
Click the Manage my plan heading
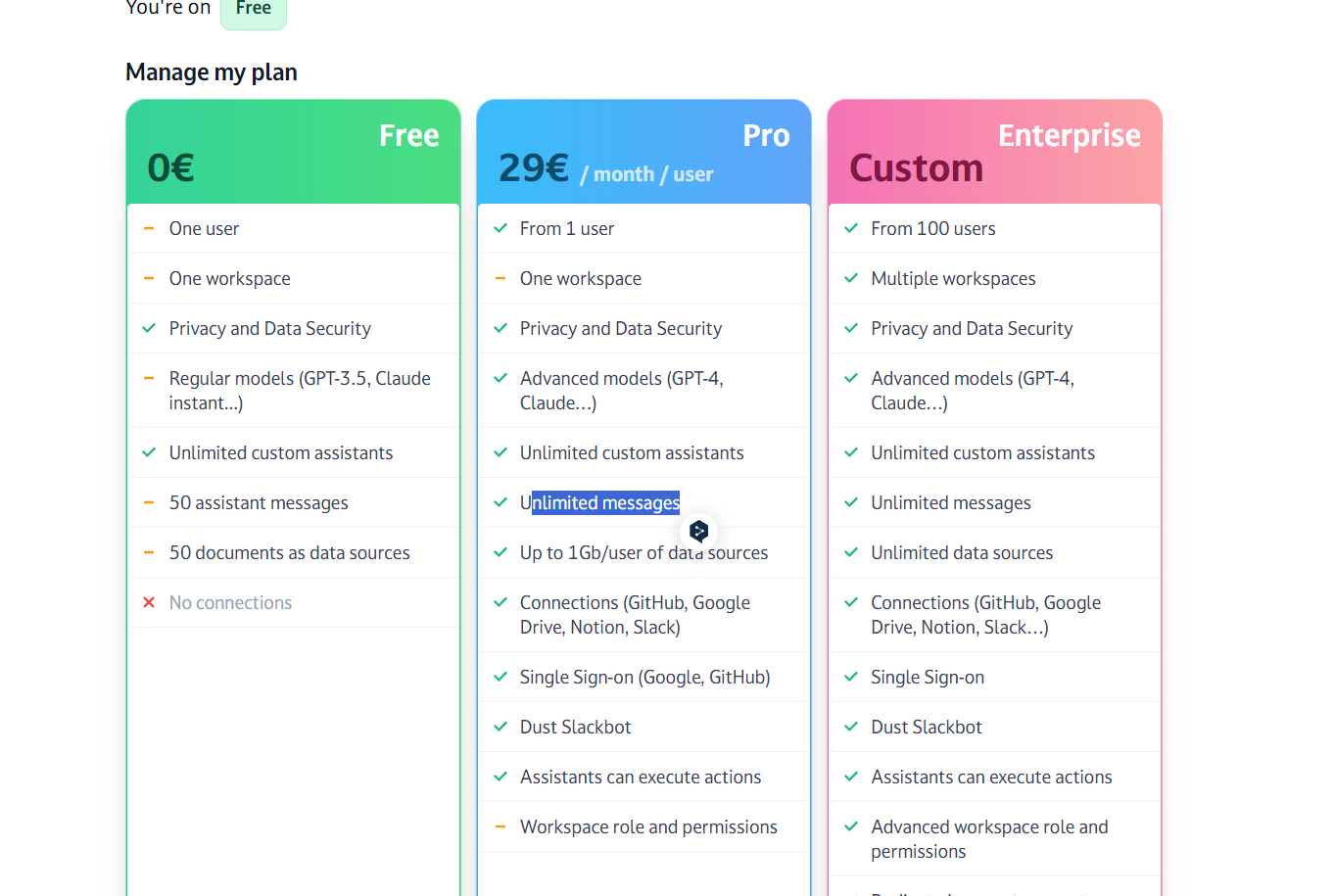(x=212, y=72)
